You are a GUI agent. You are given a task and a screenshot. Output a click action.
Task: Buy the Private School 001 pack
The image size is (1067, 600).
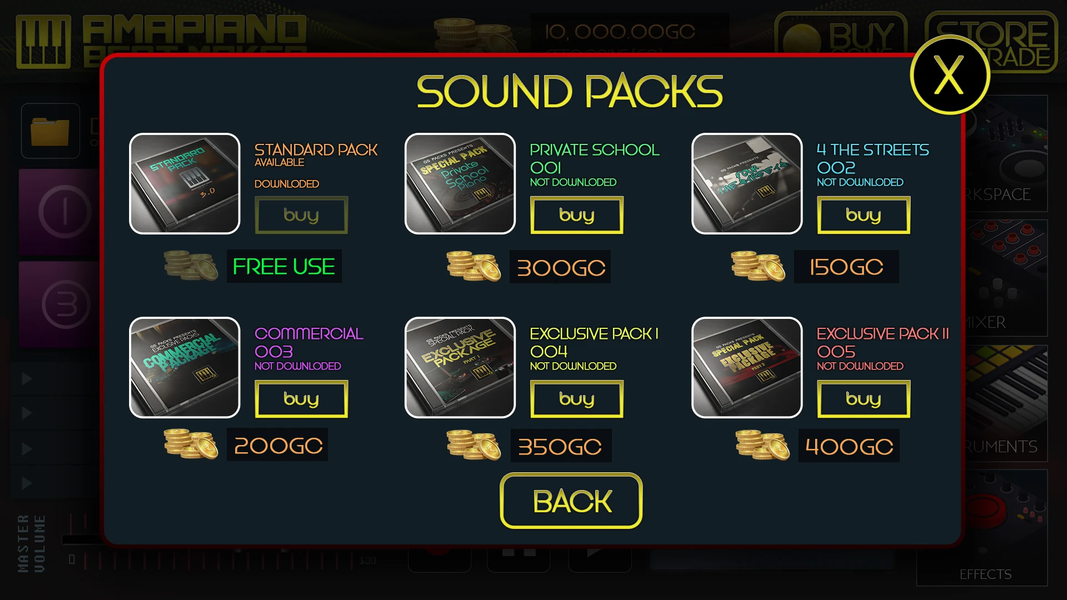576,215
